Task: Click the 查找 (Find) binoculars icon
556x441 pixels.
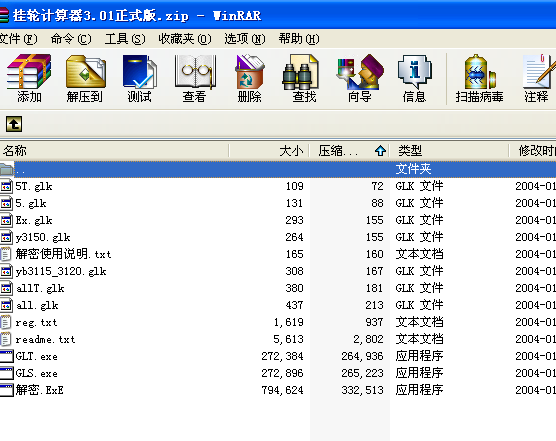Action: (301, 72)
